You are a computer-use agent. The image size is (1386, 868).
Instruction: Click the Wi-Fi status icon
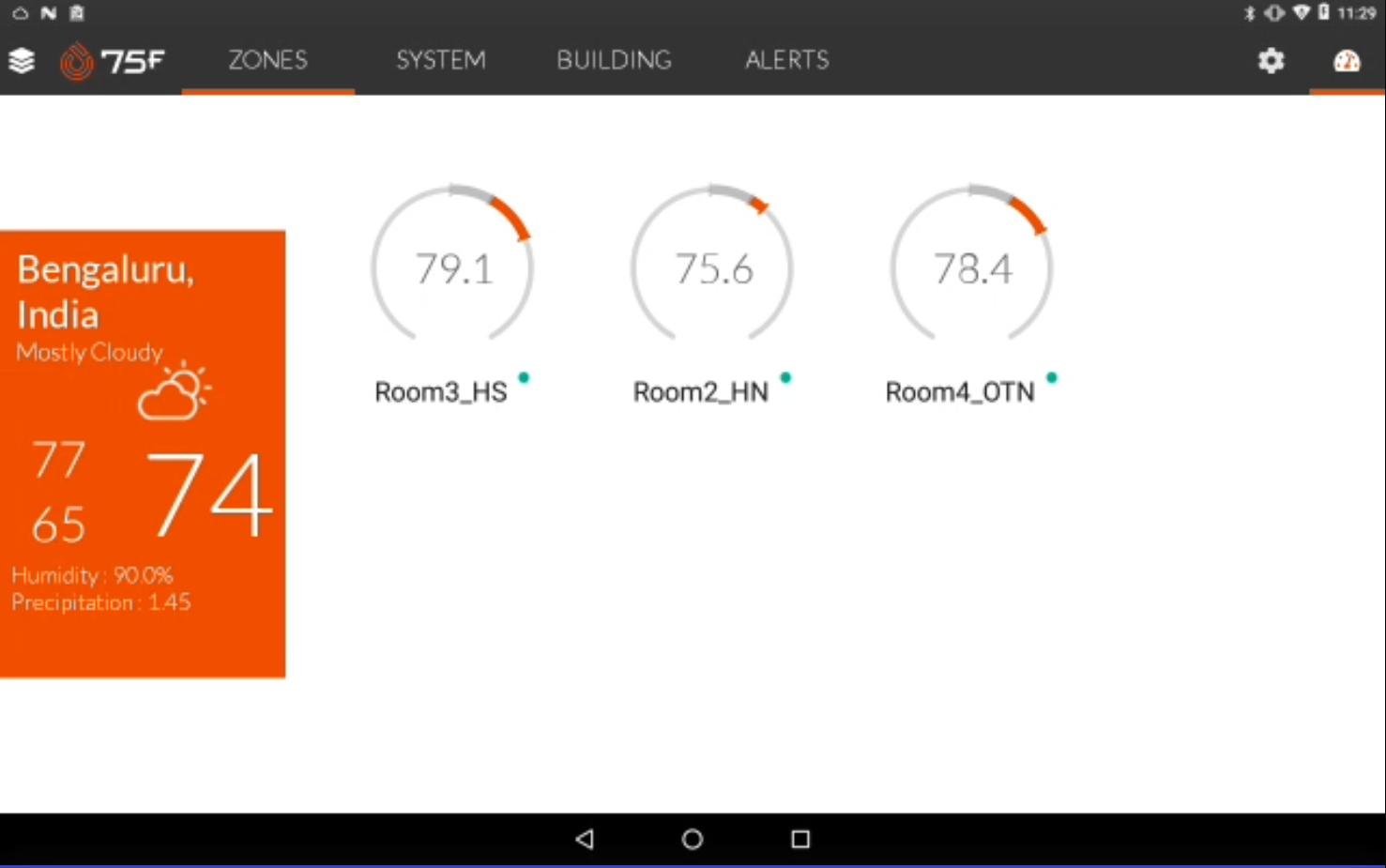point(1302,13)
